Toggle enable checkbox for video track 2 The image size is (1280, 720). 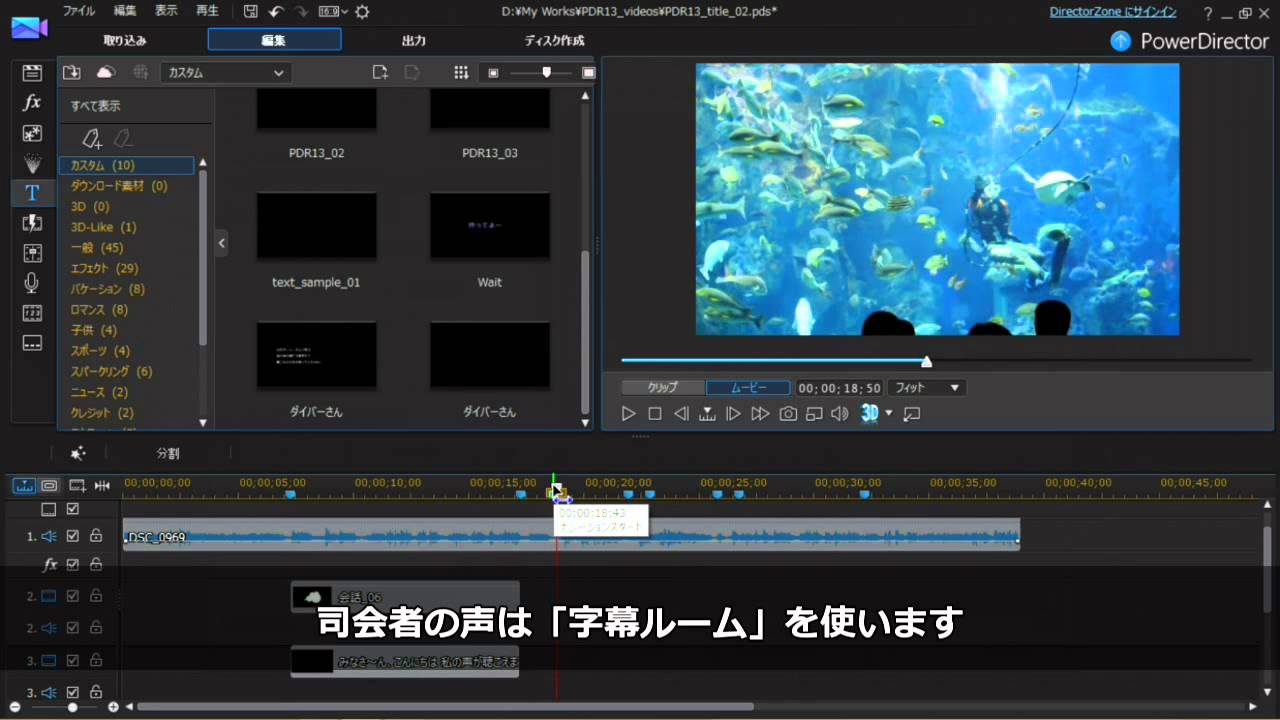[72, 596]
